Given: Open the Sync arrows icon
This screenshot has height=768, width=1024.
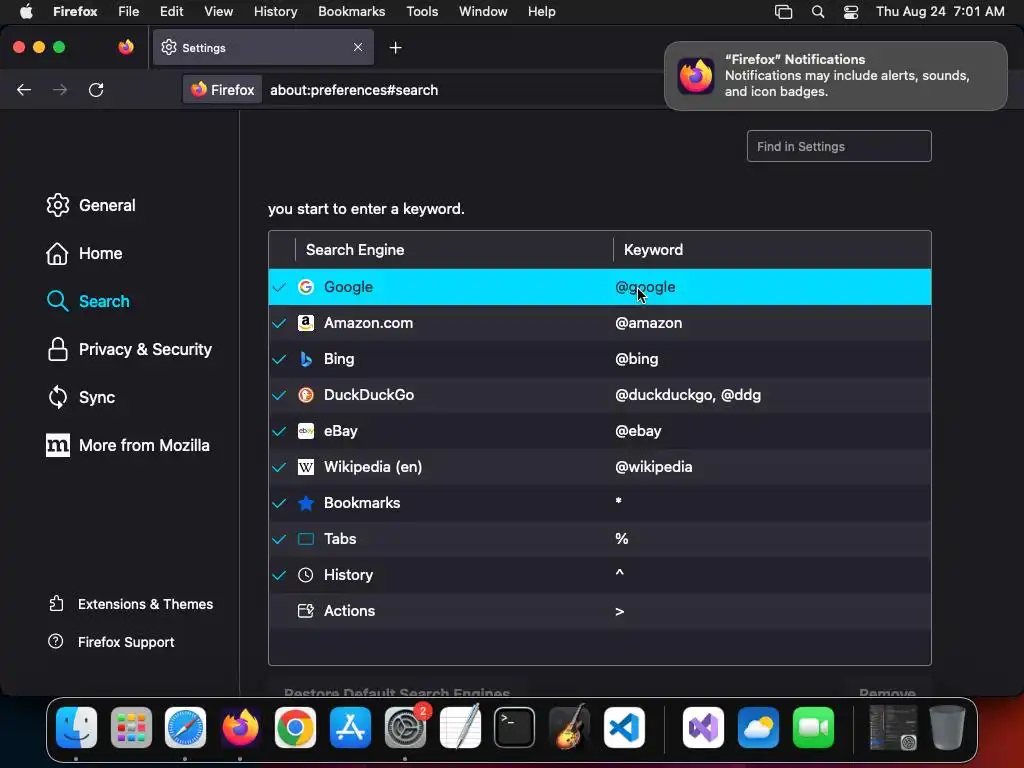Looking at the screenshot, I should click(x=57, y=397).
